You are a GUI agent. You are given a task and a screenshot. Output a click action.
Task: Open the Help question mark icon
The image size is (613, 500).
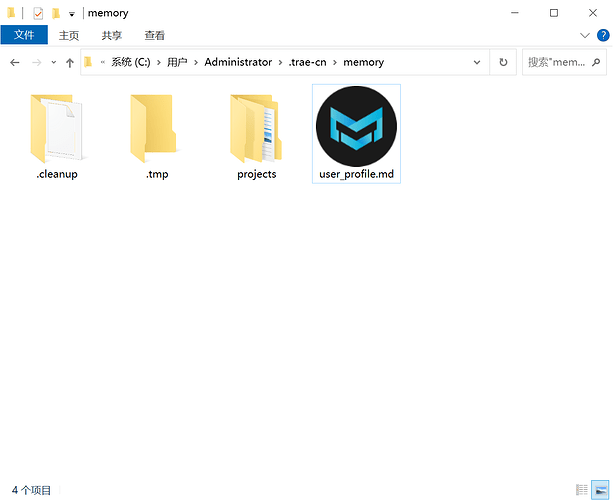603,35
